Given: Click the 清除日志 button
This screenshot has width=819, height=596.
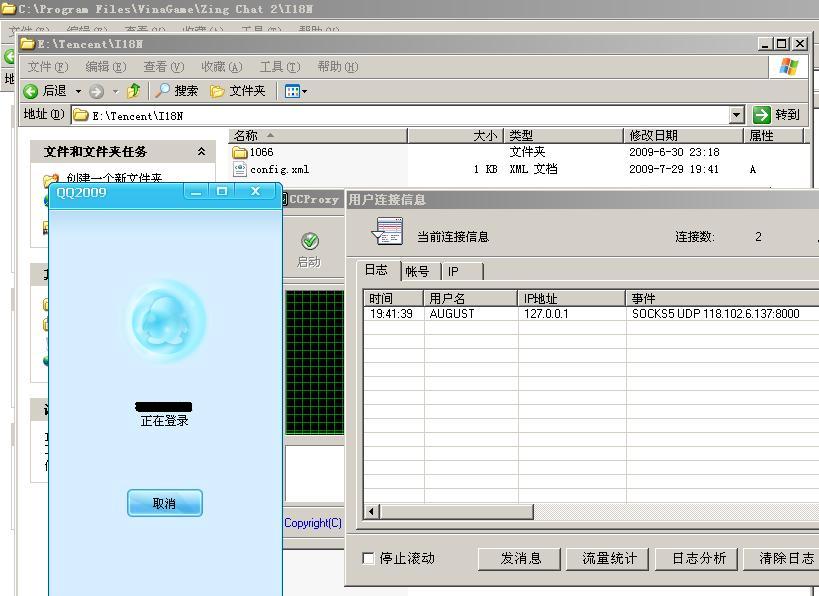Looking at the screenshot, I should click(781, 558).
